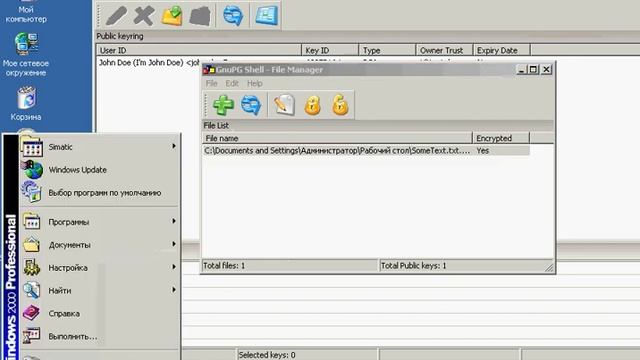Select the John Doe key row
The width and height of the screenshot is (640, 360).
point(149,63)
